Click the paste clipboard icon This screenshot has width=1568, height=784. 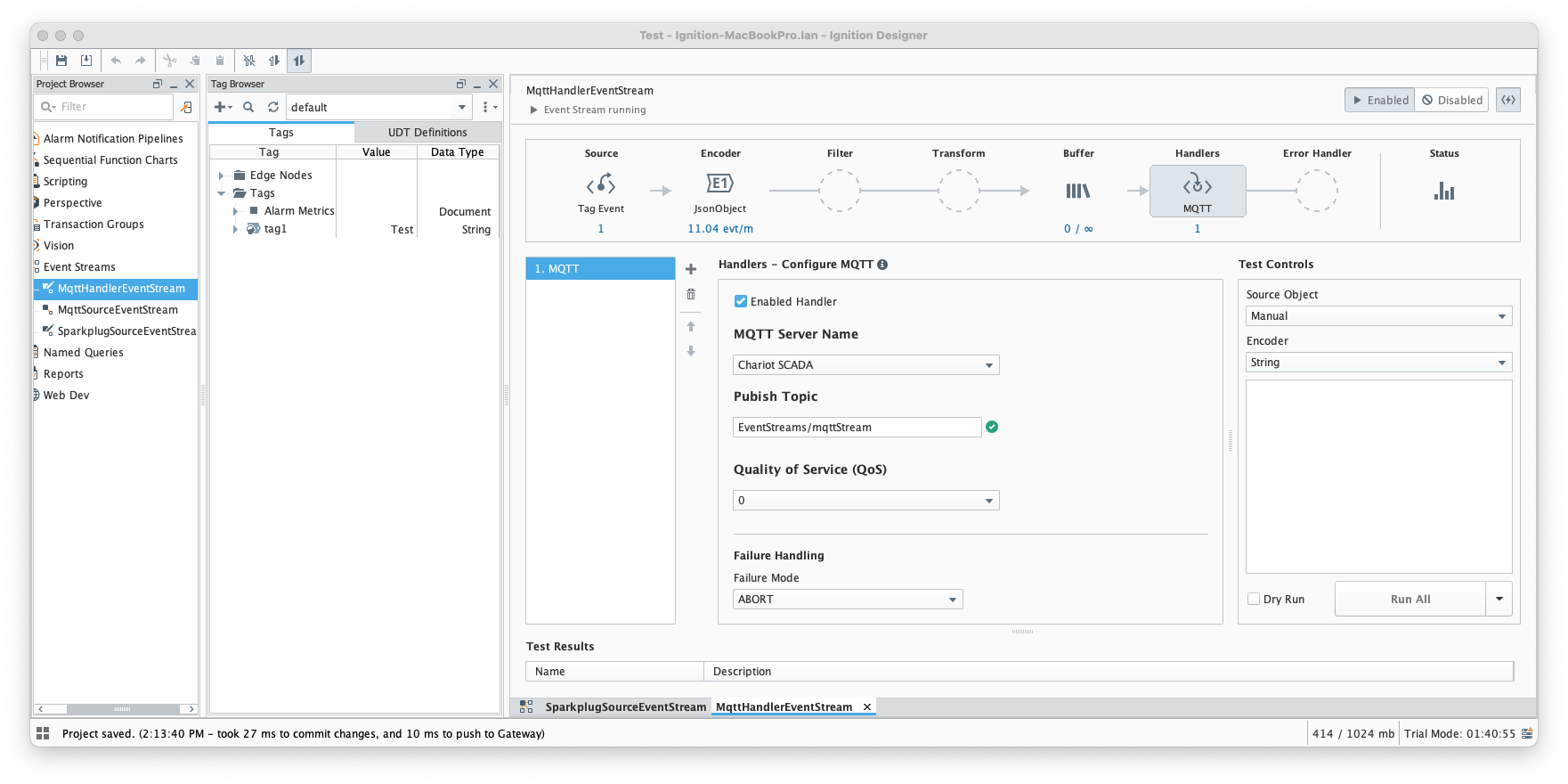[220, 61]
